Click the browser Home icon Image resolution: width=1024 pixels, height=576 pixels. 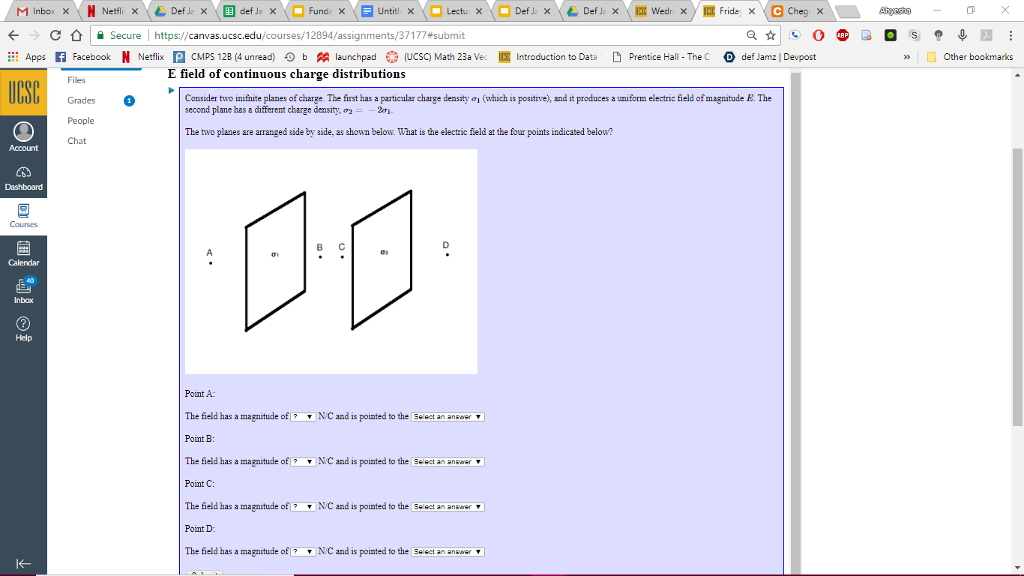coord(76,35)
